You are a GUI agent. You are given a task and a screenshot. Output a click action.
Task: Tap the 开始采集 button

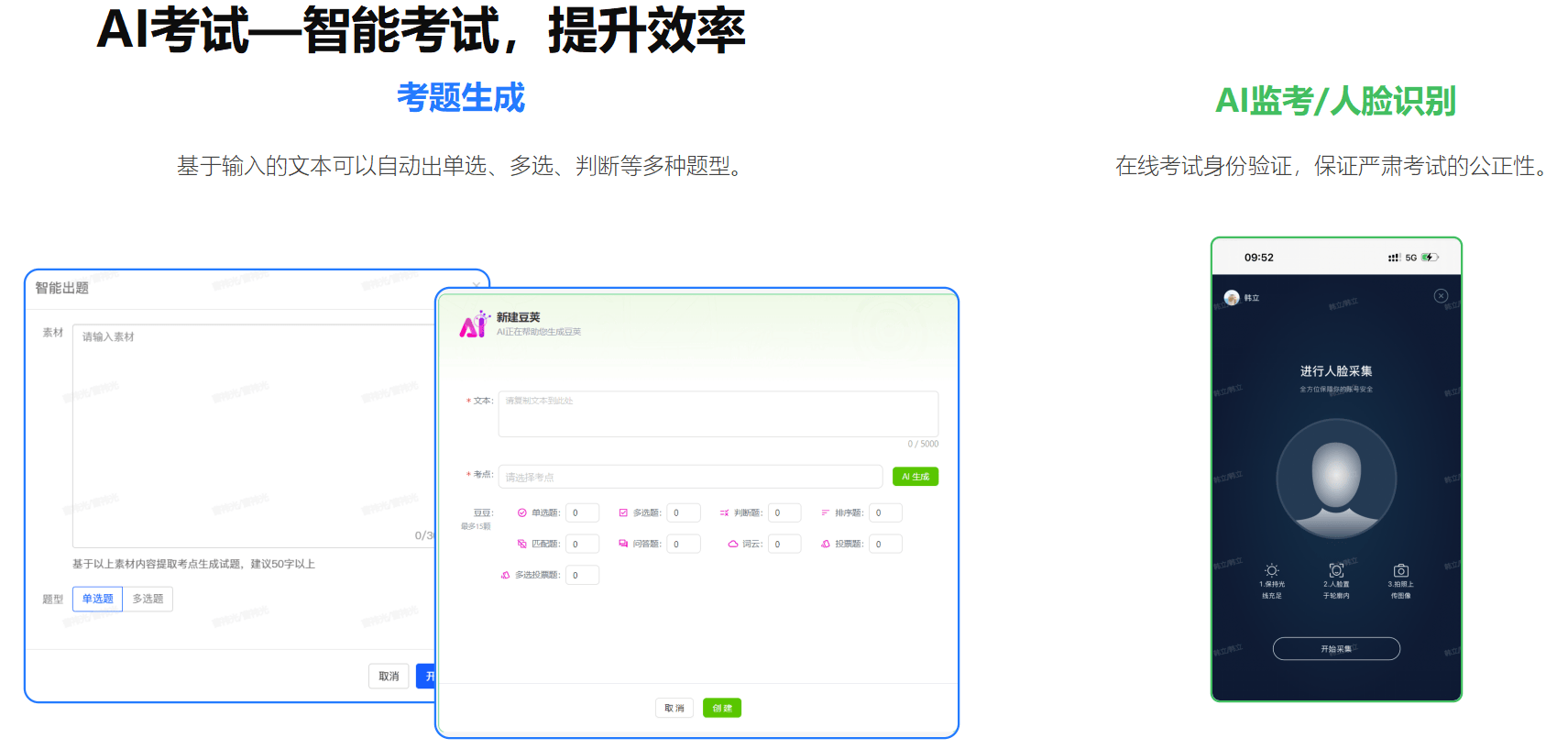point(1336,649)
